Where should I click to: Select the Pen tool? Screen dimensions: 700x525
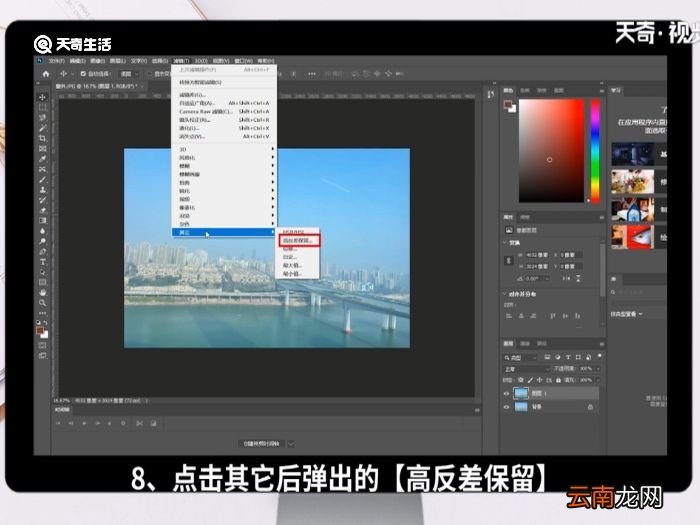click(42, 251)
